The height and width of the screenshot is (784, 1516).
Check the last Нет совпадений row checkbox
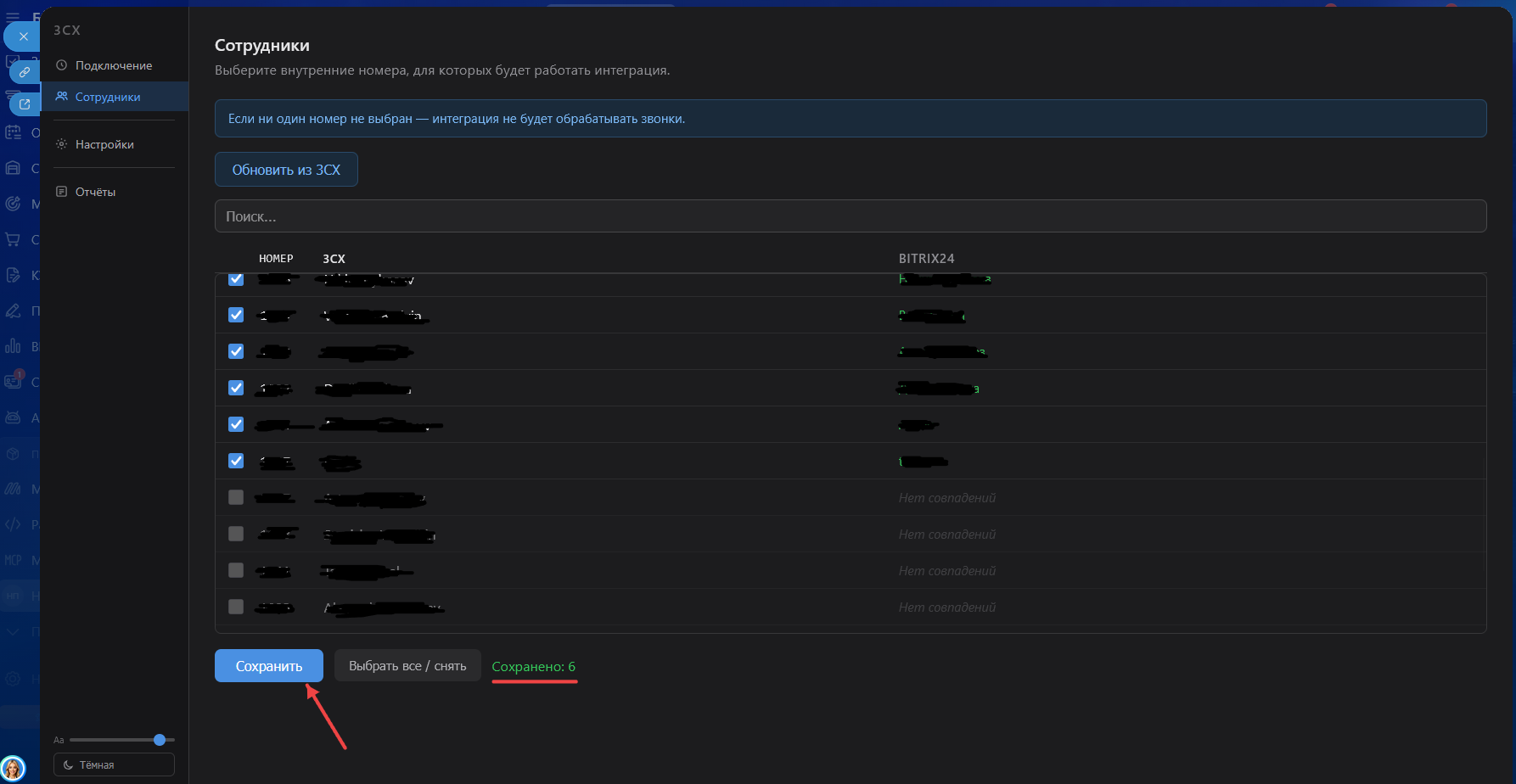coord(236,607)
